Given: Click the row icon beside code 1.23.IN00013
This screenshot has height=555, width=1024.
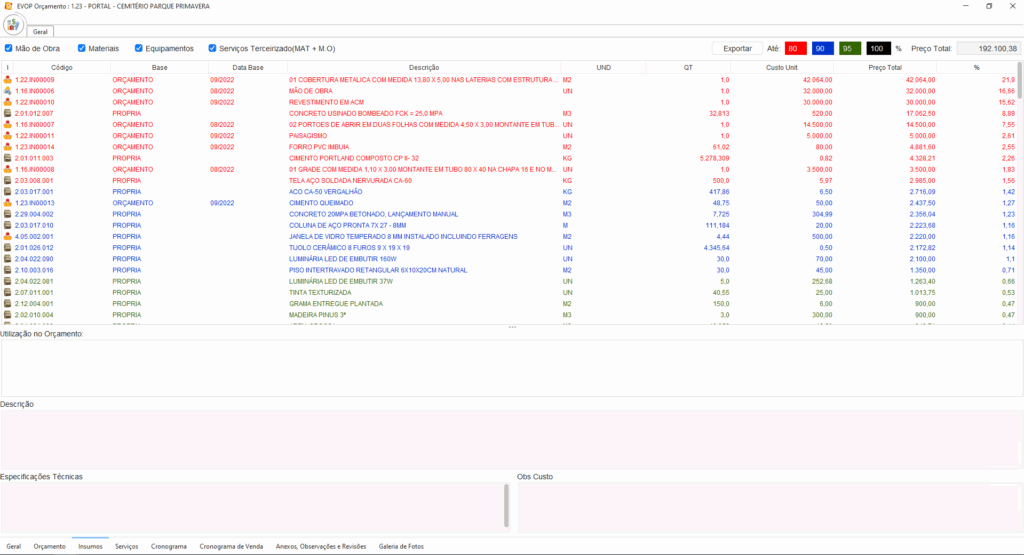Looking at the screenshot, I should pos(8,203).
